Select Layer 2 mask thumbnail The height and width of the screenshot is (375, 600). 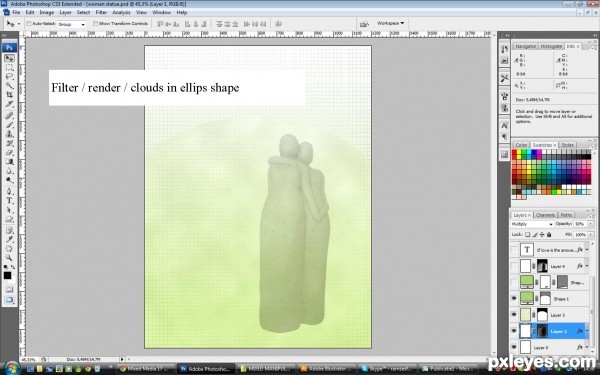point(543,315)
